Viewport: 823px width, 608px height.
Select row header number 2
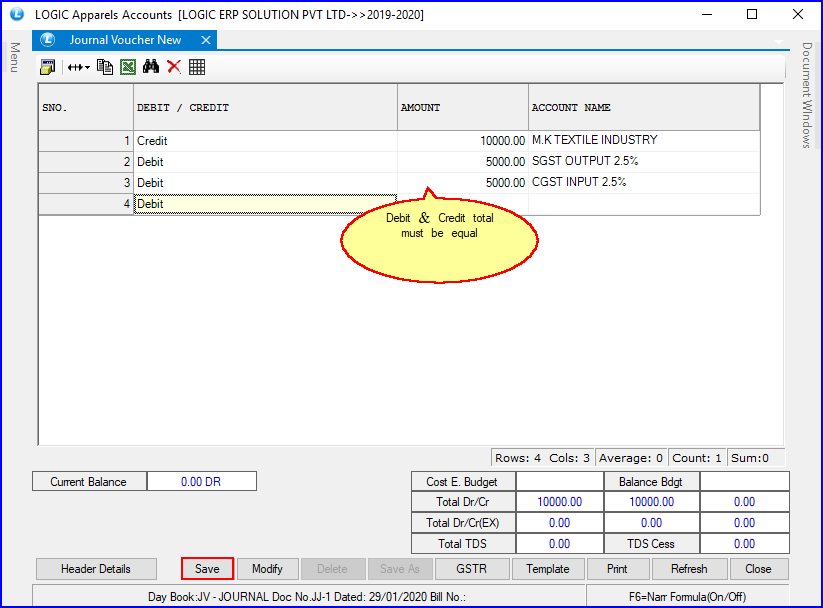coord(86,162)
